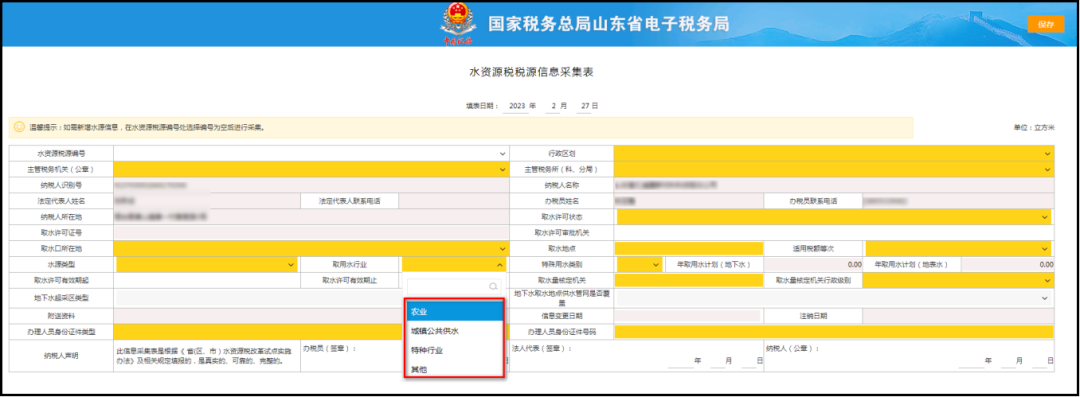Click the 填表日期 year field 2023
This screenshot has height=397, width=1080.
517,106
